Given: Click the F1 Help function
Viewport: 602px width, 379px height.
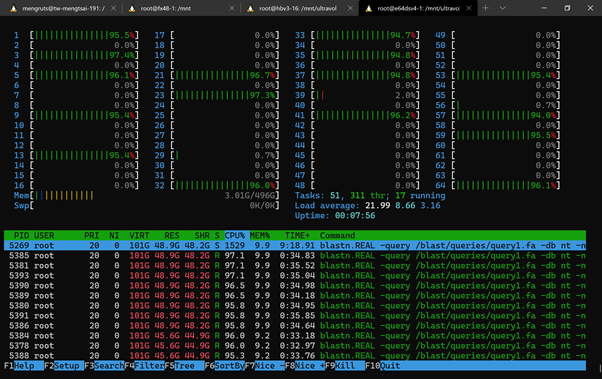Looking at the screenshot, I should pyautogui.click(x=24, y=366).
